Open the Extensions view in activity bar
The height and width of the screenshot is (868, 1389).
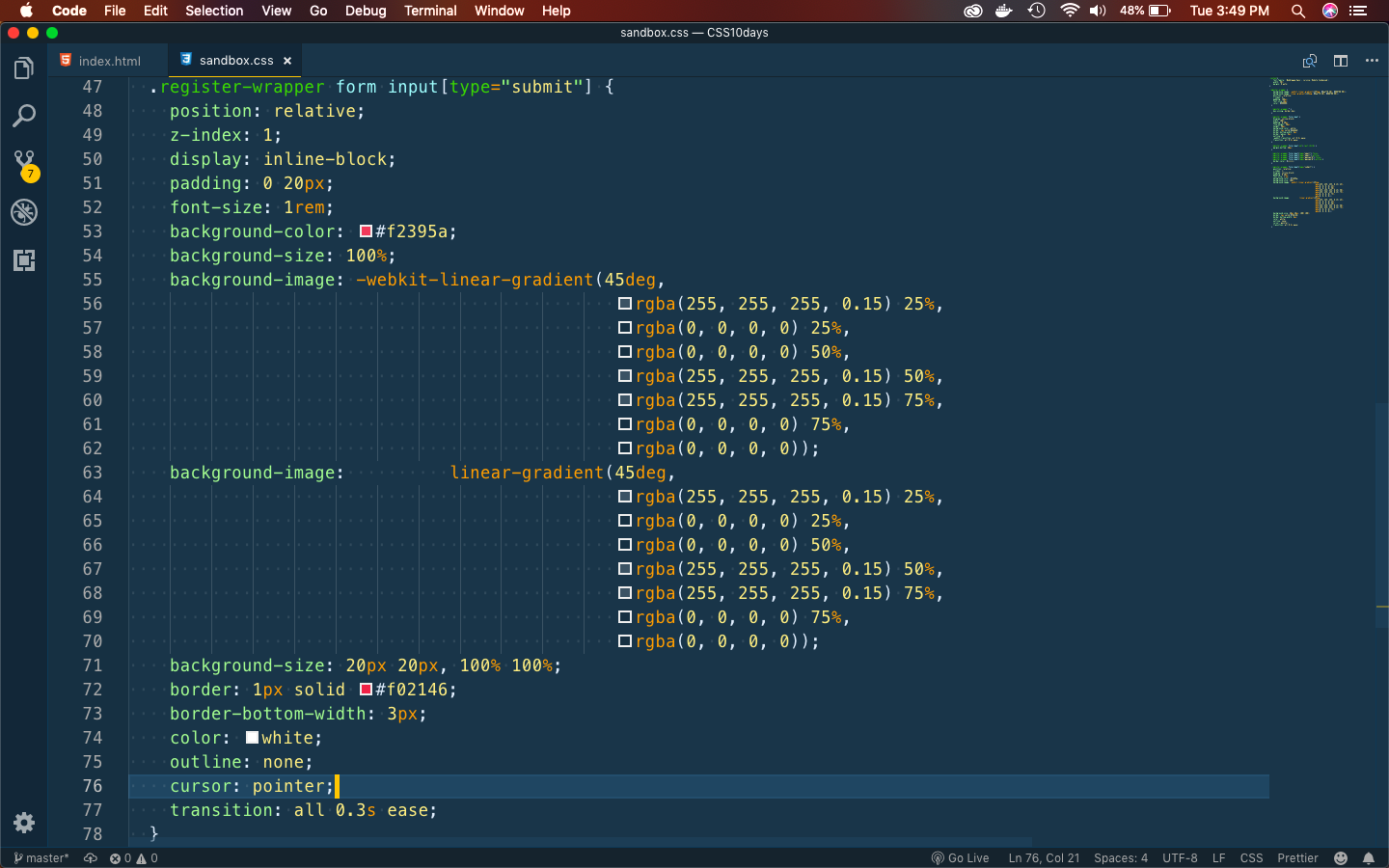click(24, 260)
